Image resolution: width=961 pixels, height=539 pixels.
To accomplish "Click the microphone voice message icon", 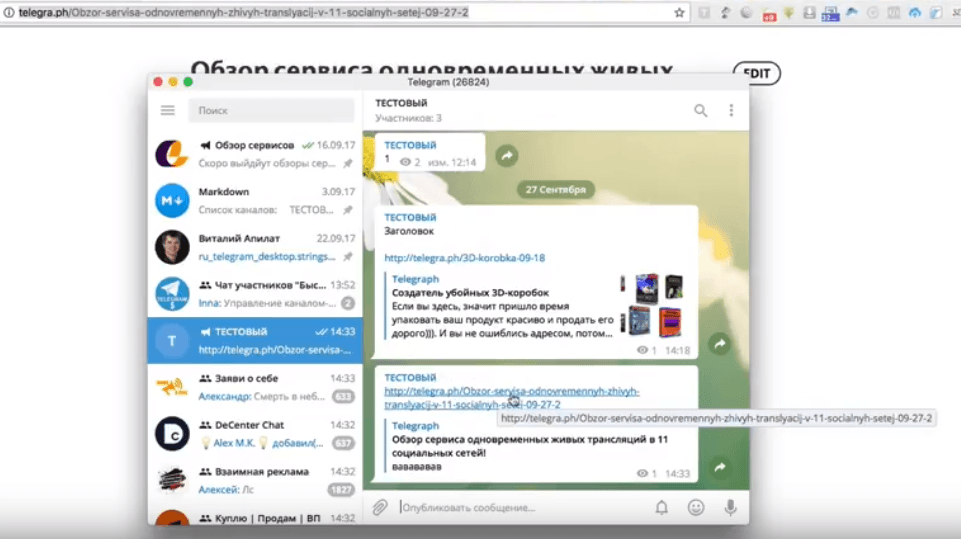I will (x=730, y=507).
